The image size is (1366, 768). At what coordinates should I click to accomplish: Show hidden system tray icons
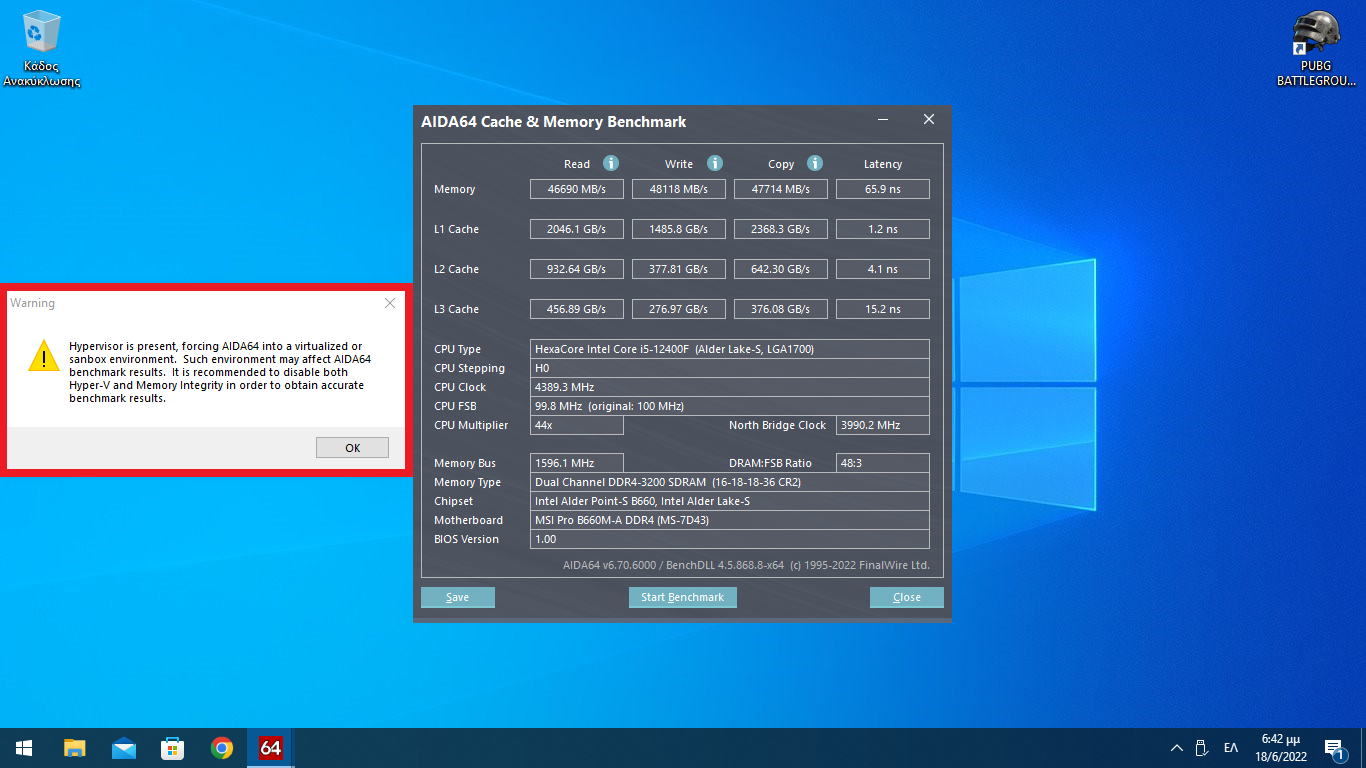pos(1177,748)
